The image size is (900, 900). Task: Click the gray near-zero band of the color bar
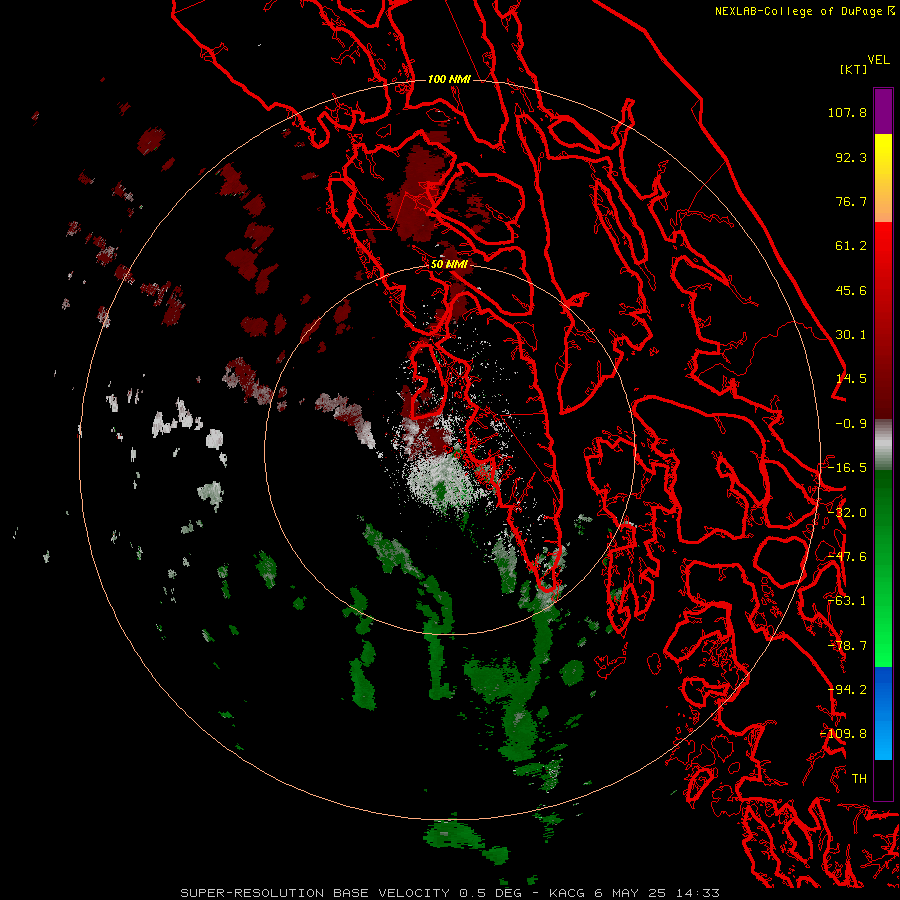[x=883, y=445]
